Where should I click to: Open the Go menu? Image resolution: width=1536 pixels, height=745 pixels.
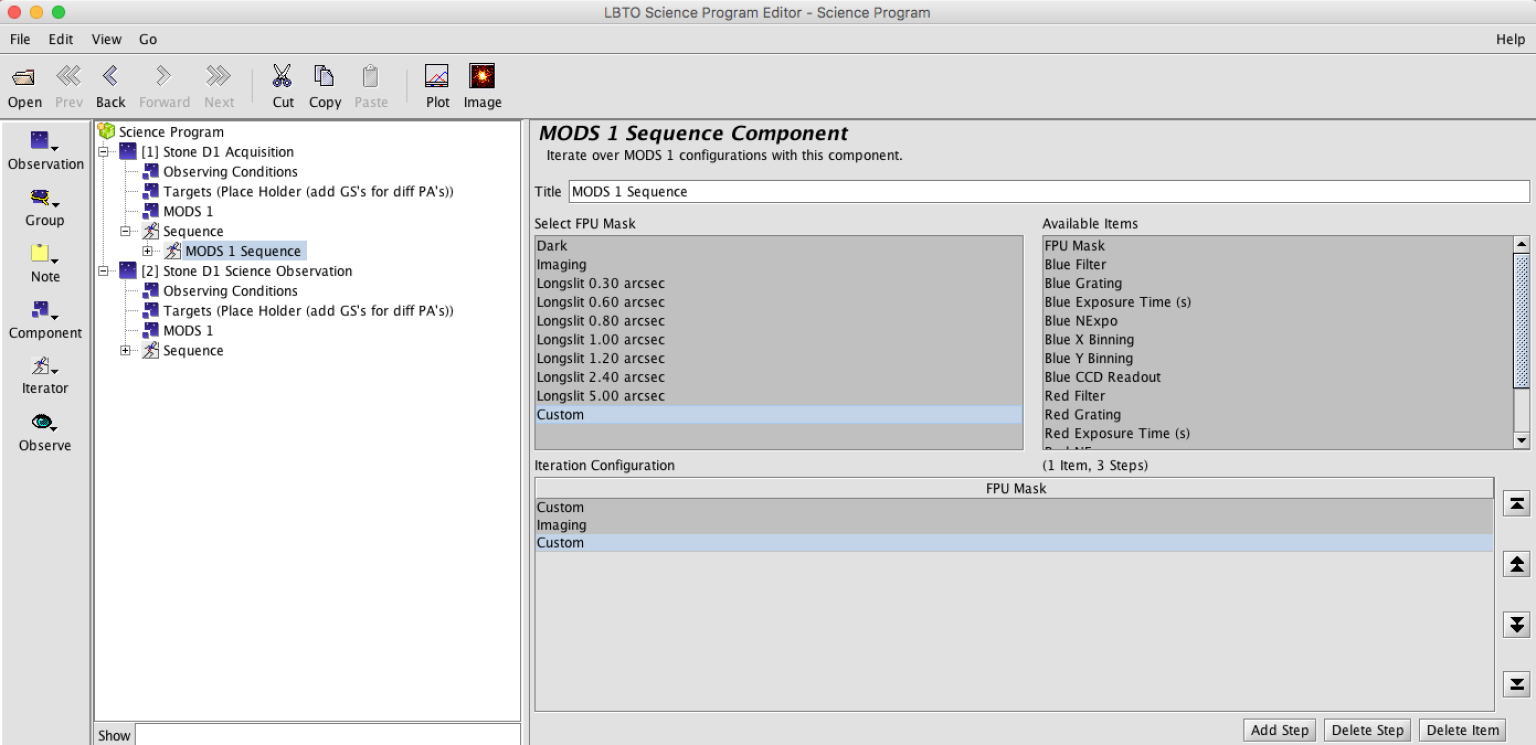[148, 39]
